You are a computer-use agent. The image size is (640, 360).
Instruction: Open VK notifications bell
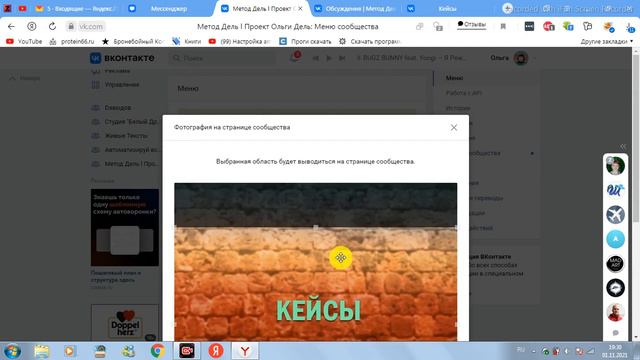(295, 58)
